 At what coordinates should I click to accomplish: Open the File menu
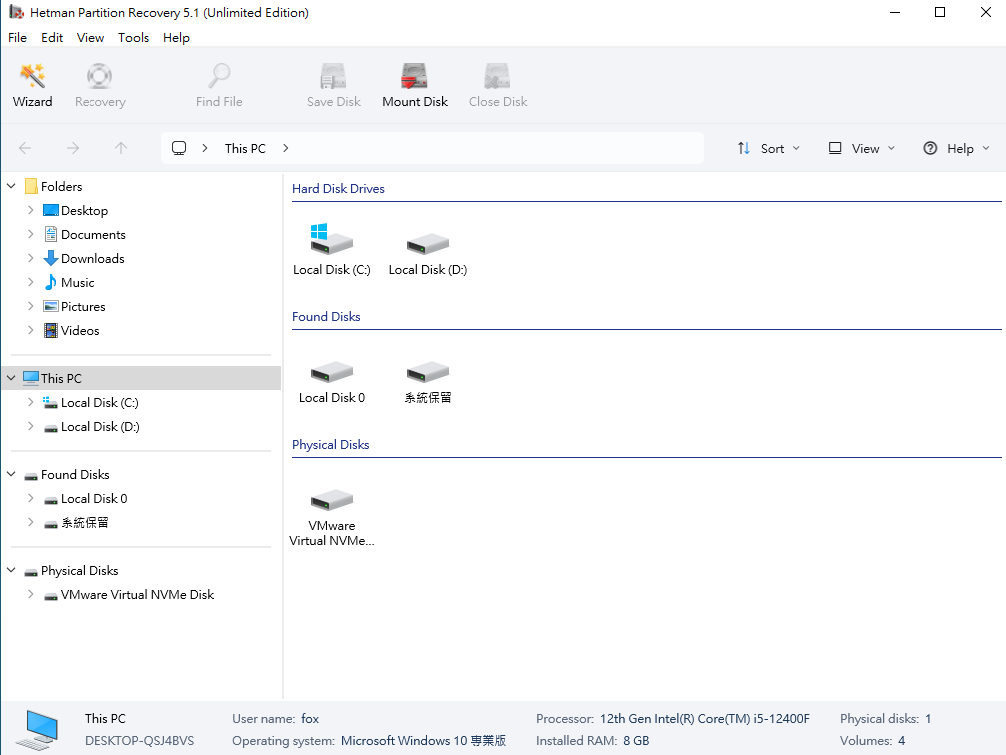tap(17, 37)
